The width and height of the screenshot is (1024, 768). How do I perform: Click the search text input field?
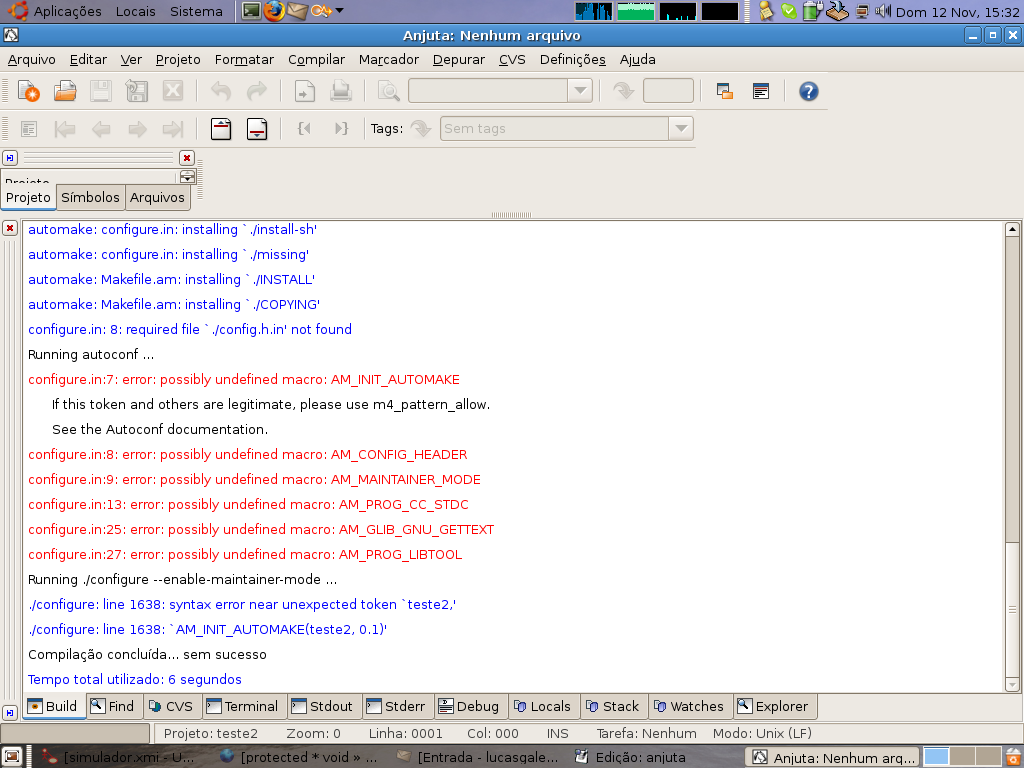click(488, 91)
